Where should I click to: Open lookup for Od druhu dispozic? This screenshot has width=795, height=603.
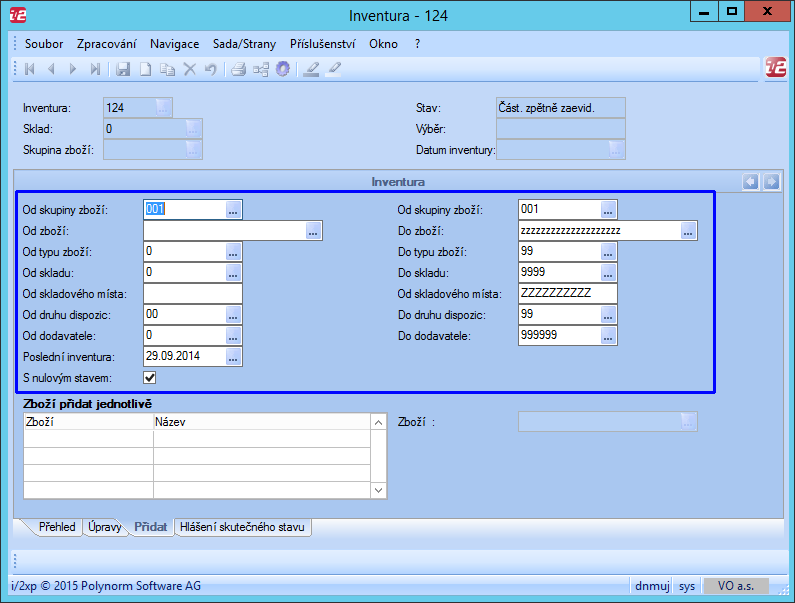233,315
